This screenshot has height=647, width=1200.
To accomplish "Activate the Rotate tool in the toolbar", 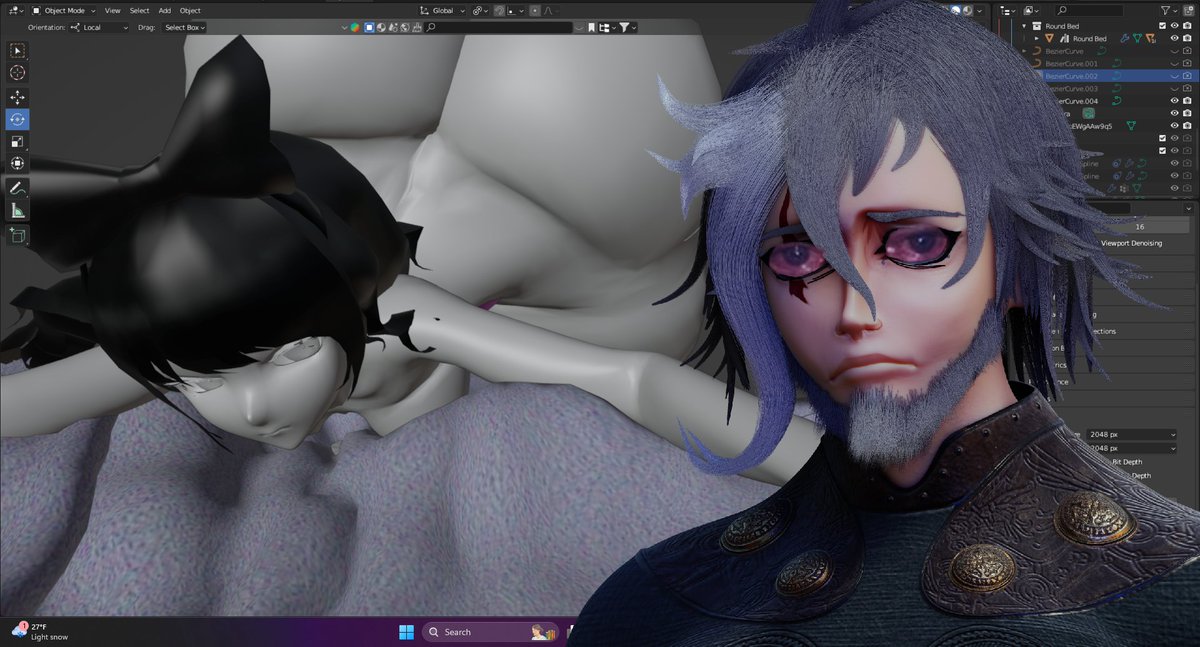I will (17, 118).
